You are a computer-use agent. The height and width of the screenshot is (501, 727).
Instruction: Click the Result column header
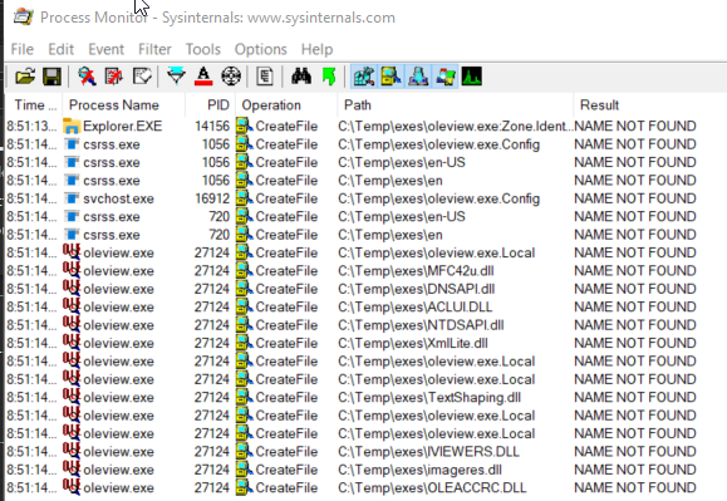tap(649, 105)
